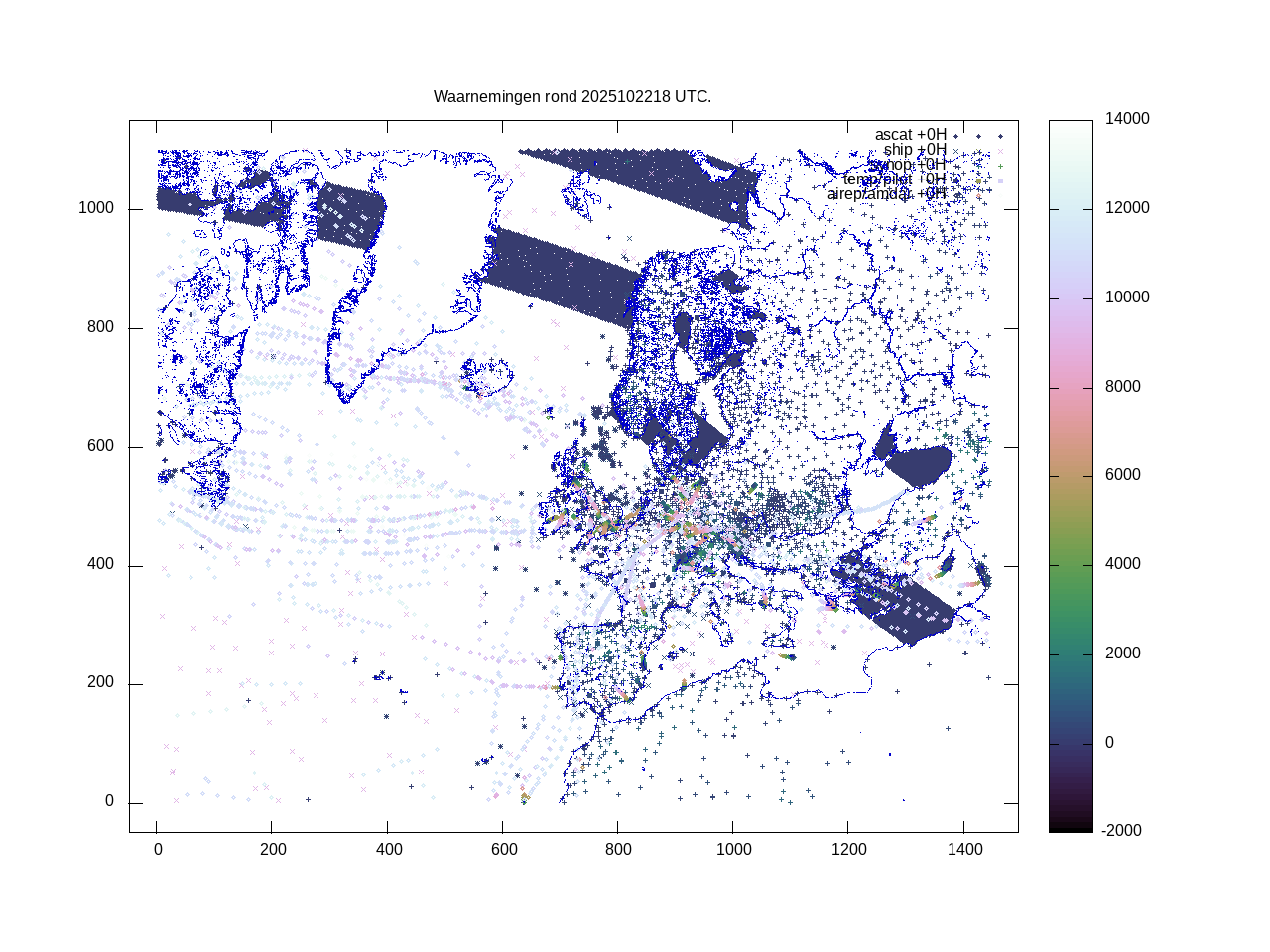Image resolution: width=1270 pixels, height=952 pixels.
Task: Pick the pink color near 8000 on colorbar
Action: (x=1071, y=388)
